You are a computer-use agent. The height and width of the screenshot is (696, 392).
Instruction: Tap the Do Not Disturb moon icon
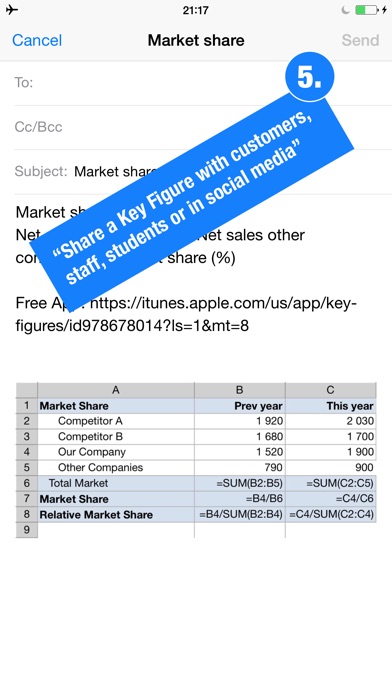point(345,10)
